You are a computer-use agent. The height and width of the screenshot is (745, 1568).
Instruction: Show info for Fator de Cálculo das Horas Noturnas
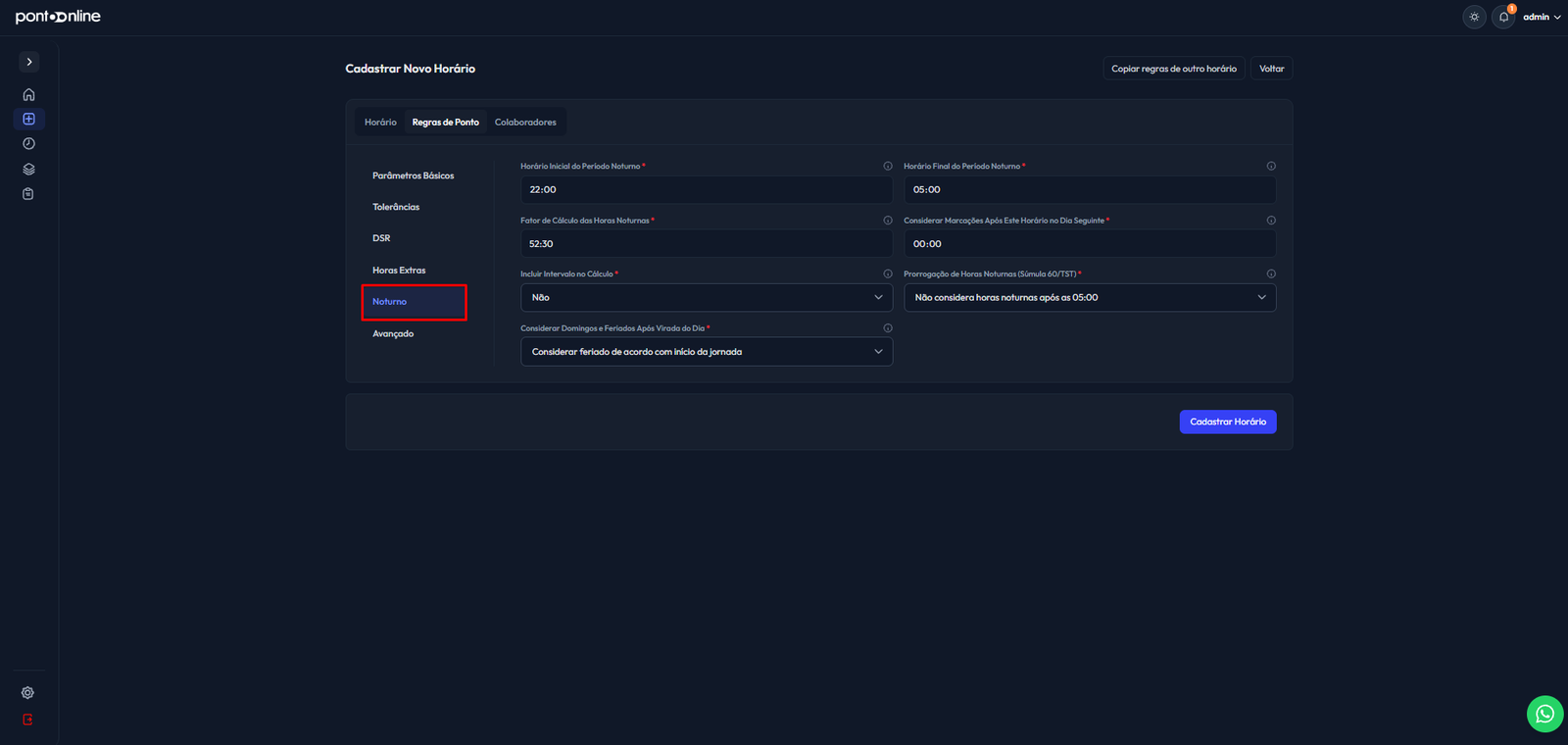point(888,221)
